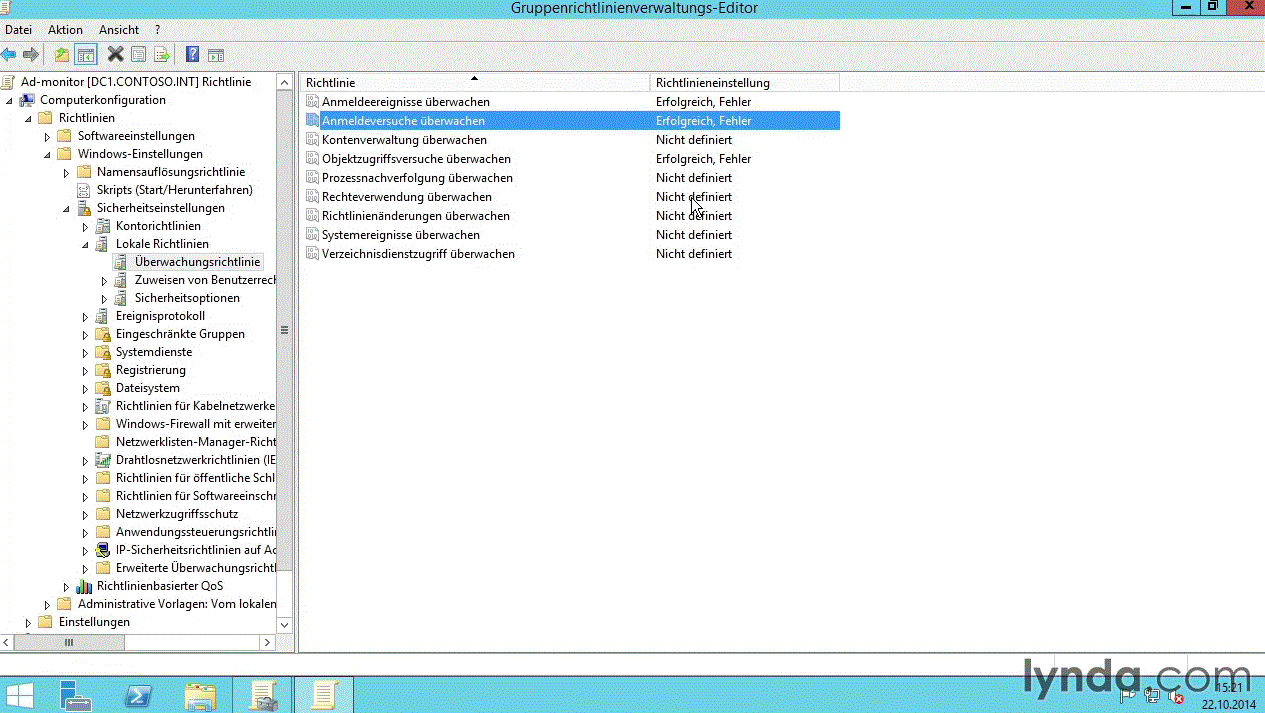Screen dimensions: 1265x713
Task: Click the Systemdienste folder icon
Action: [x=102, y=352]
